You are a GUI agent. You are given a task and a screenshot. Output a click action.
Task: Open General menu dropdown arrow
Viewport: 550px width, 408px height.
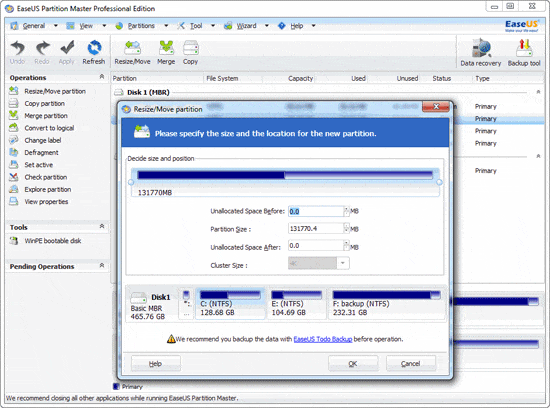(55, 26)
